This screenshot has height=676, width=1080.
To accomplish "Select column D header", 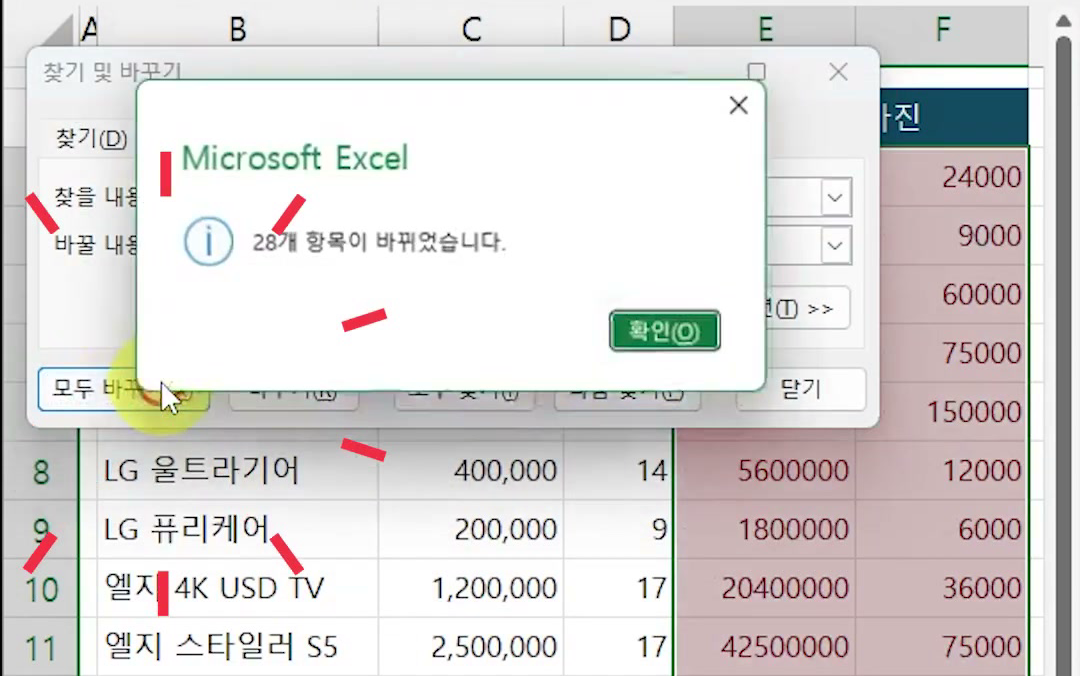I will 619,29.
